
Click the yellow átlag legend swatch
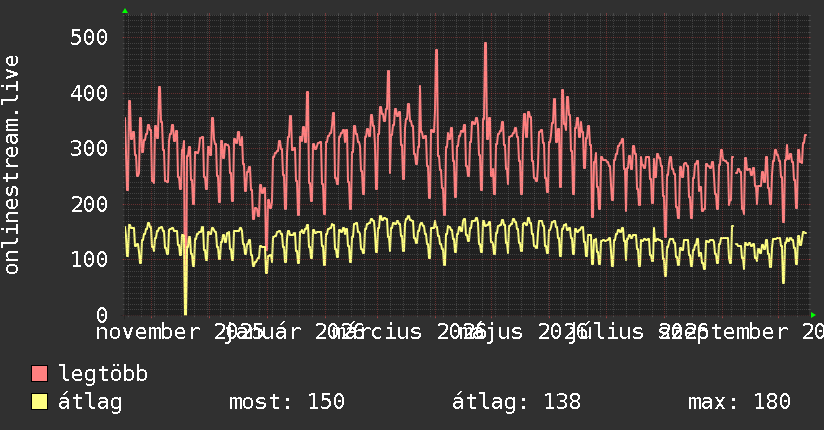click(x=39, y=402)
